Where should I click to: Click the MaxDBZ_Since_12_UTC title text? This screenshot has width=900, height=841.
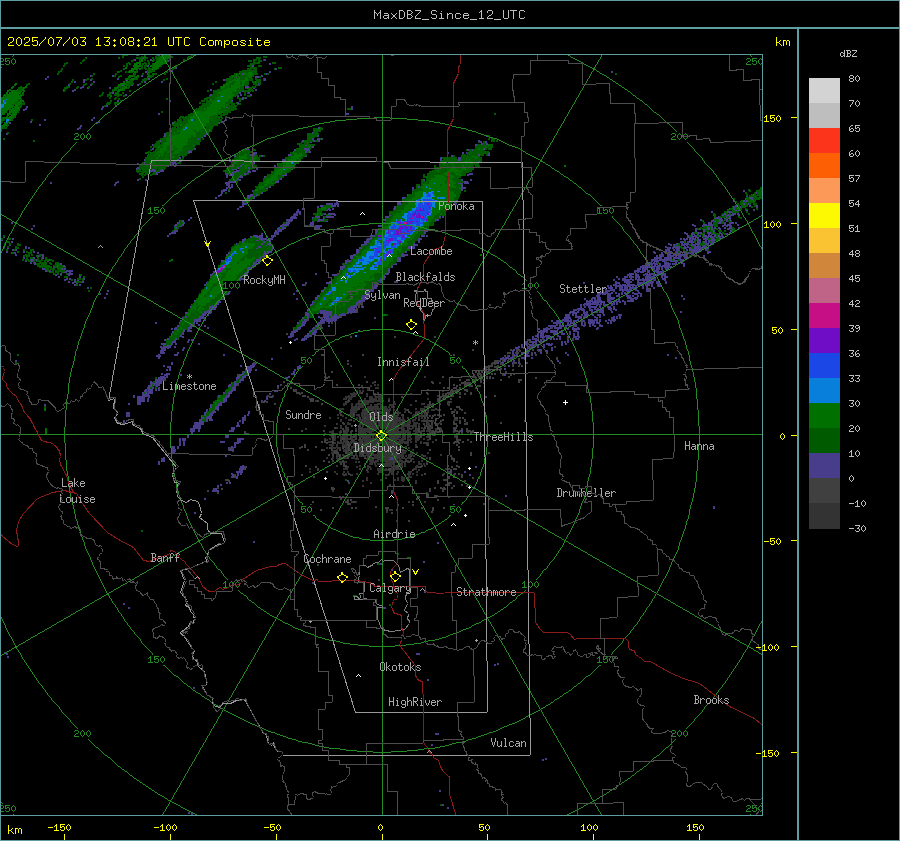point(449,15)
